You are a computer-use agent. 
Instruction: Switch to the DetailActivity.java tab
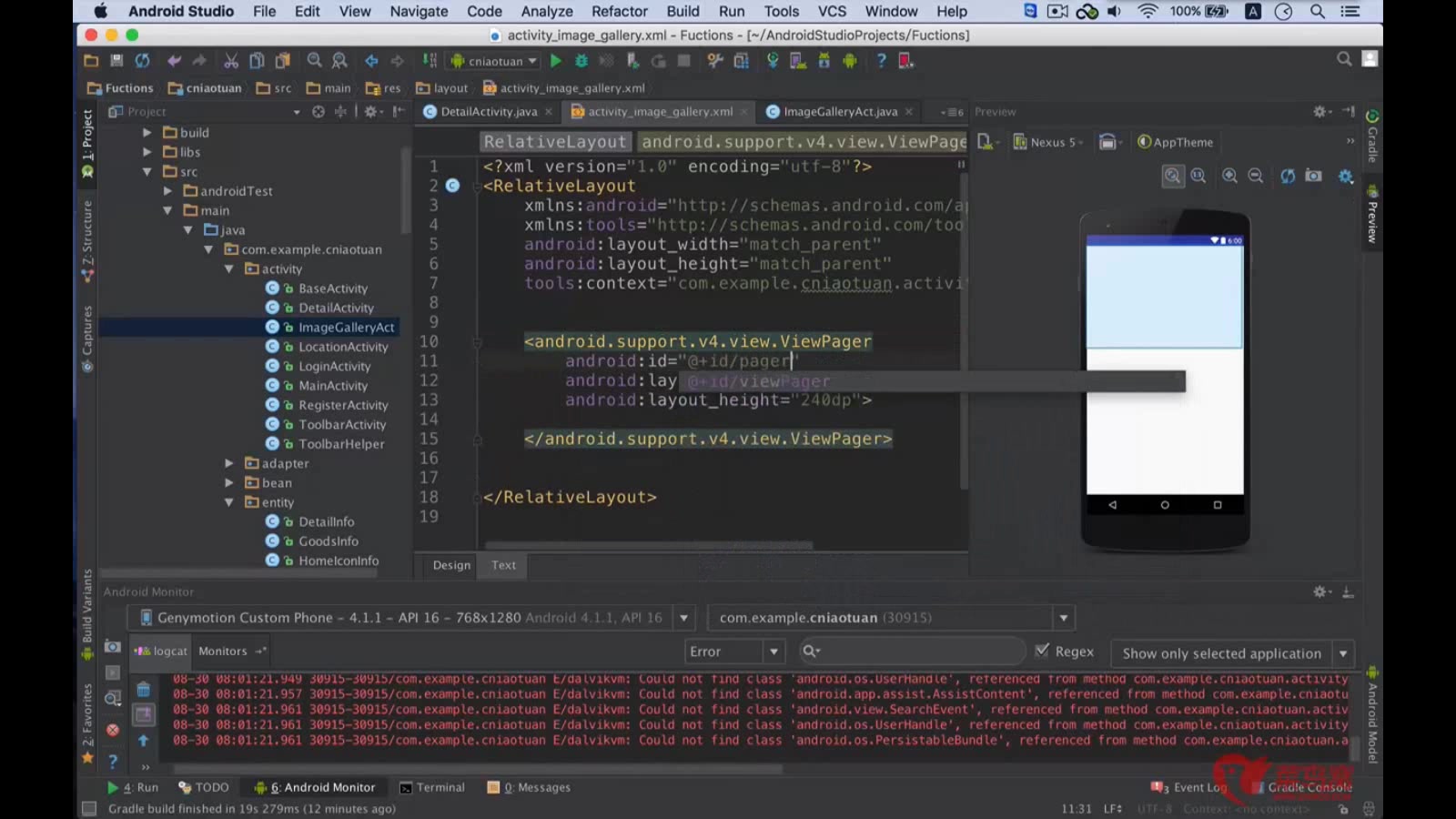tap(488, 112)
